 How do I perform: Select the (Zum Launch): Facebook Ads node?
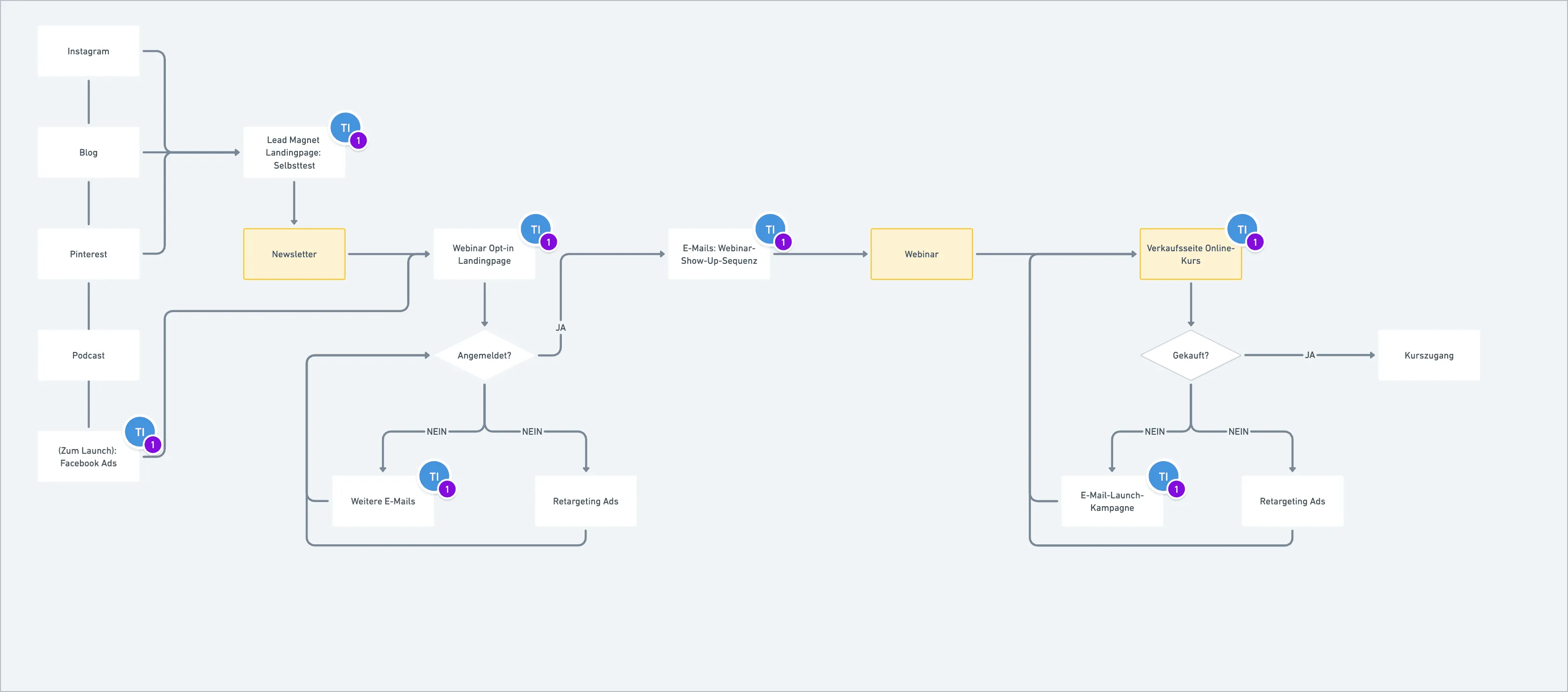[88, 457]
